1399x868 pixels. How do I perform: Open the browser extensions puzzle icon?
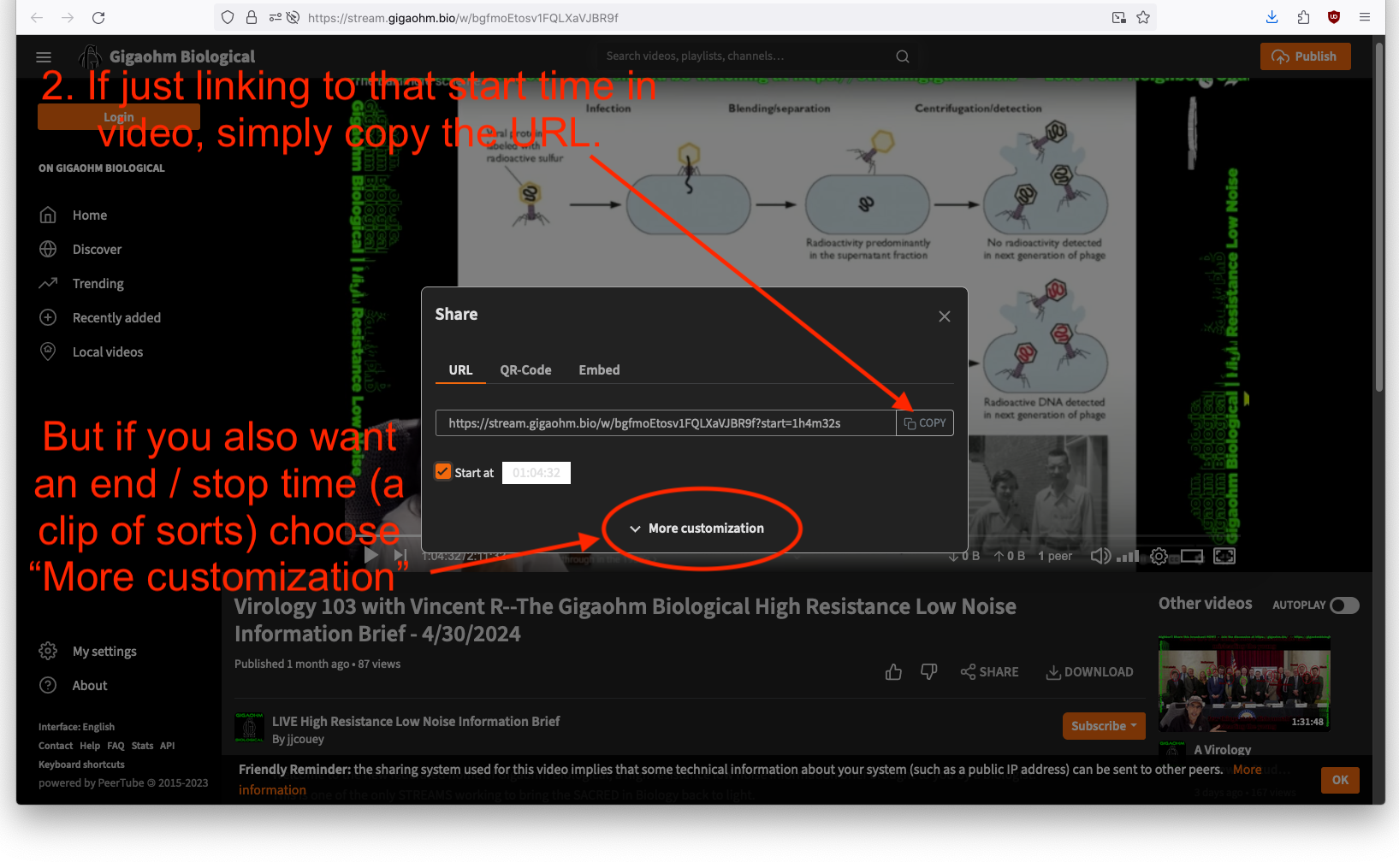coord(1303,17)
